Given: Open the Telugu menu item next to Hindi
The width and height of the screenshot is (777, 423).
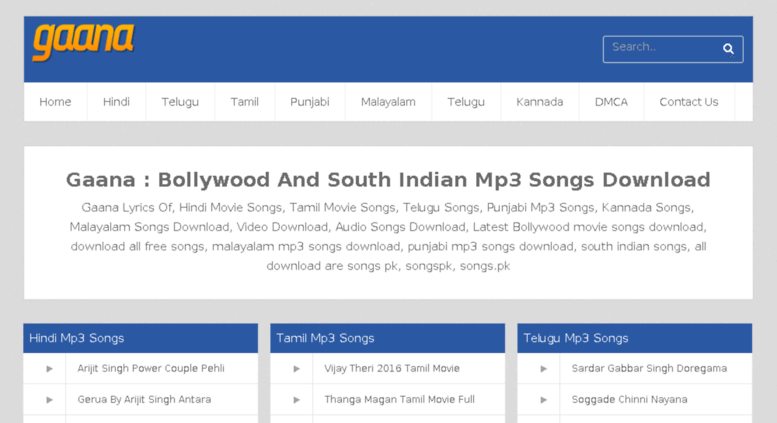Looking at the screenshot, I should tap(180, 102).
